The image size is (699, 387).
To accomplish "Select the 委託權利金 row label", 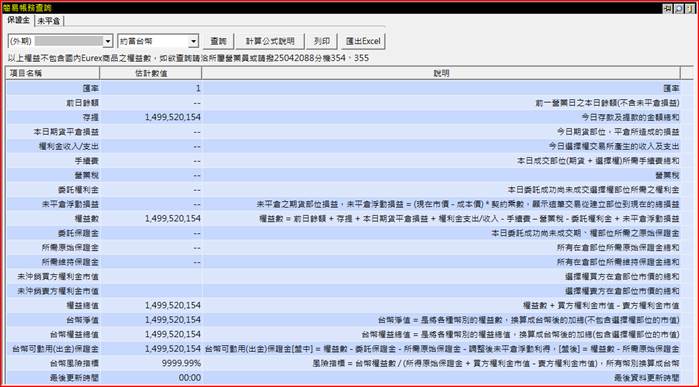I will click(79, 190).
